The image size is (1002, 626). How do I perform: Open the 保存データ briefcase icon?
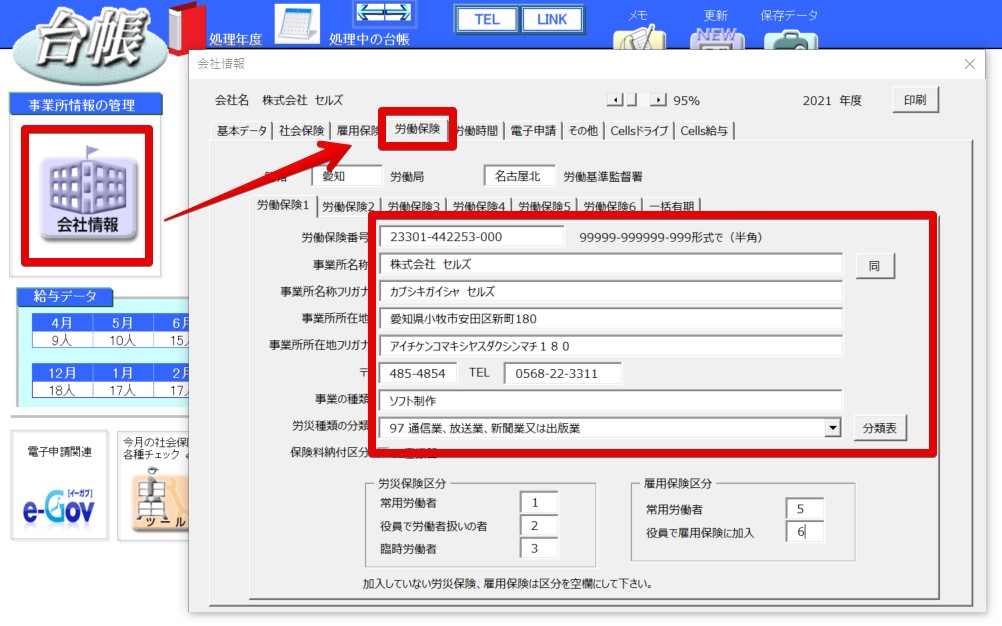pyautogui.click(x=790, y=39)
